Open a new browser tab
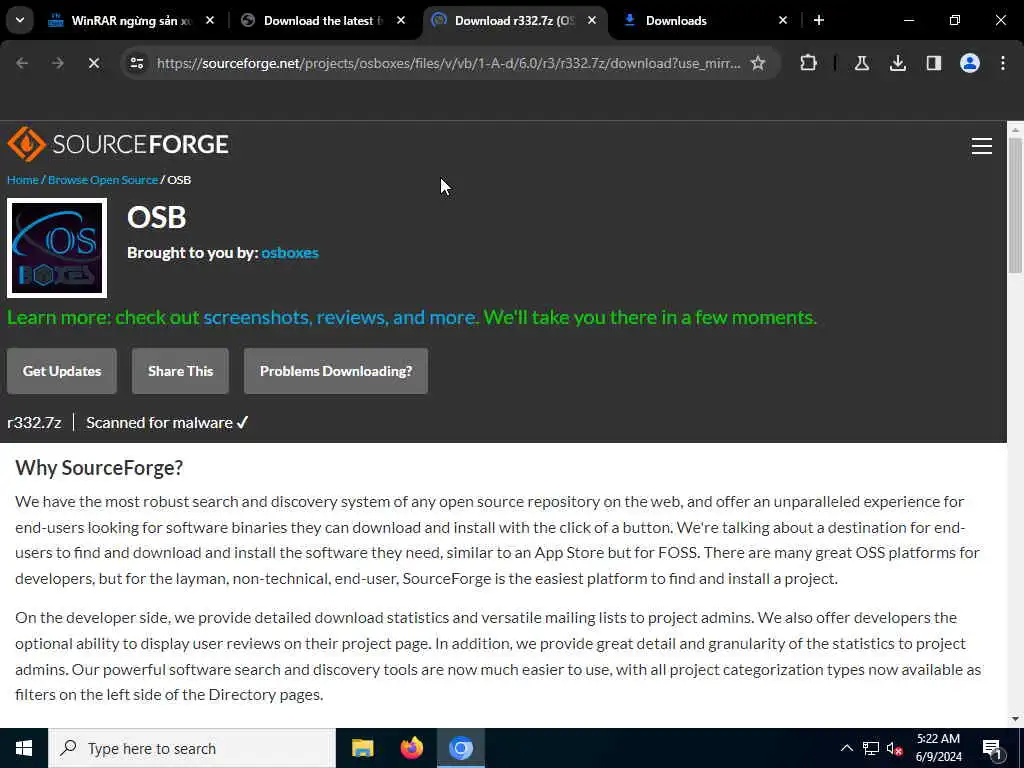The image size is (1024, 768). click(x=819, y=21)
